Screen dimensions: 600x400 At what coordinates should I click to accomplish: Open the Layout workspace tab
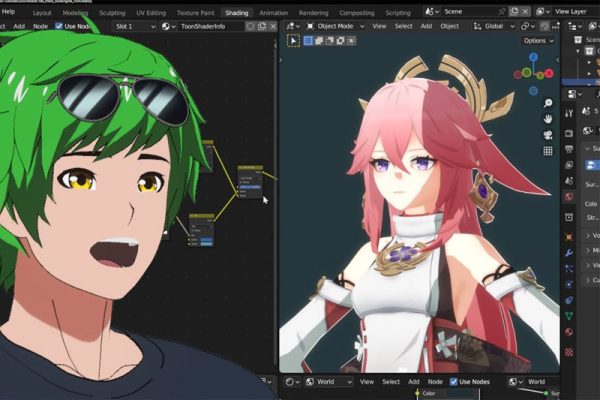pyautogui.click(x=42, y=13)
